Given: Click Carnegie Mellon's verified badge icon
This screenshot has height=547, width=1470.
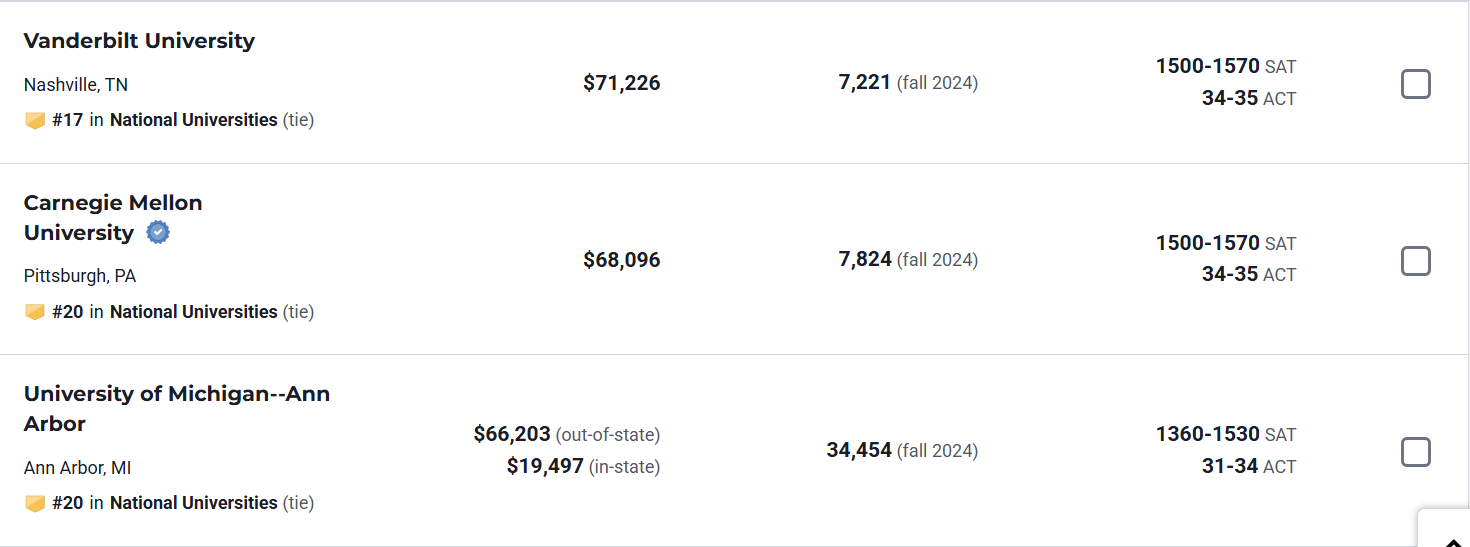Looking at the screenshot, I should click(x=158, y=233).
